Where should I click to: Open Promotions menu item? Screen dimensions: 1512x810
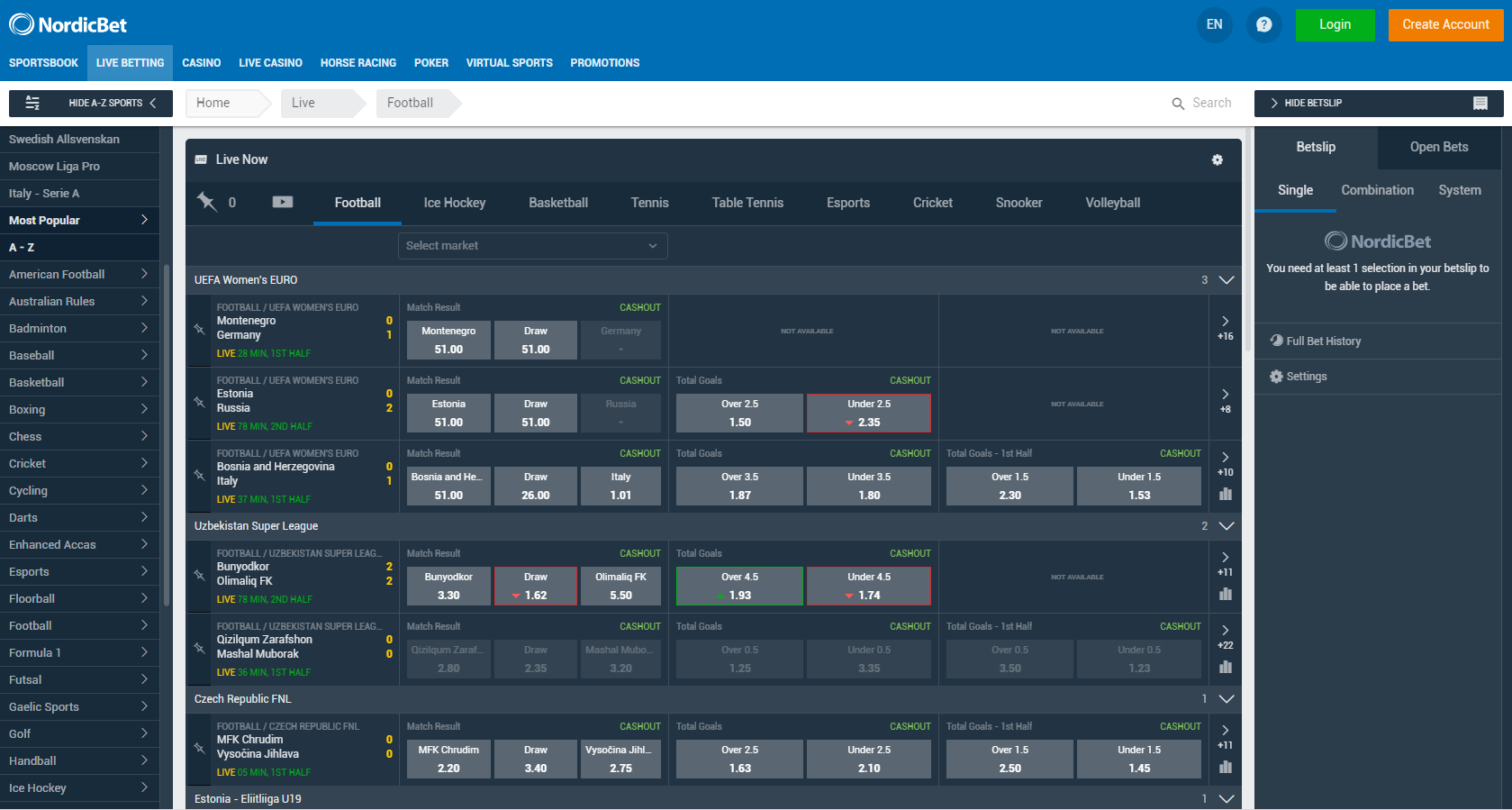(x=605, y=63)
